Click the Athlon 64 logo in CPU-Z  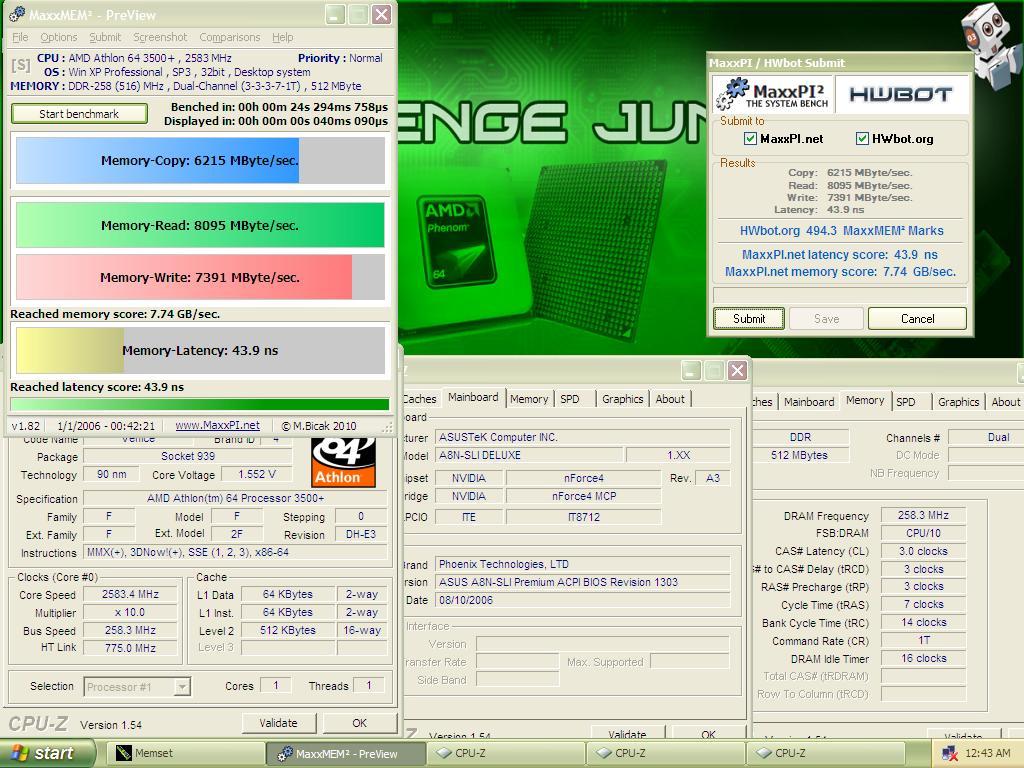pos(344,462)
